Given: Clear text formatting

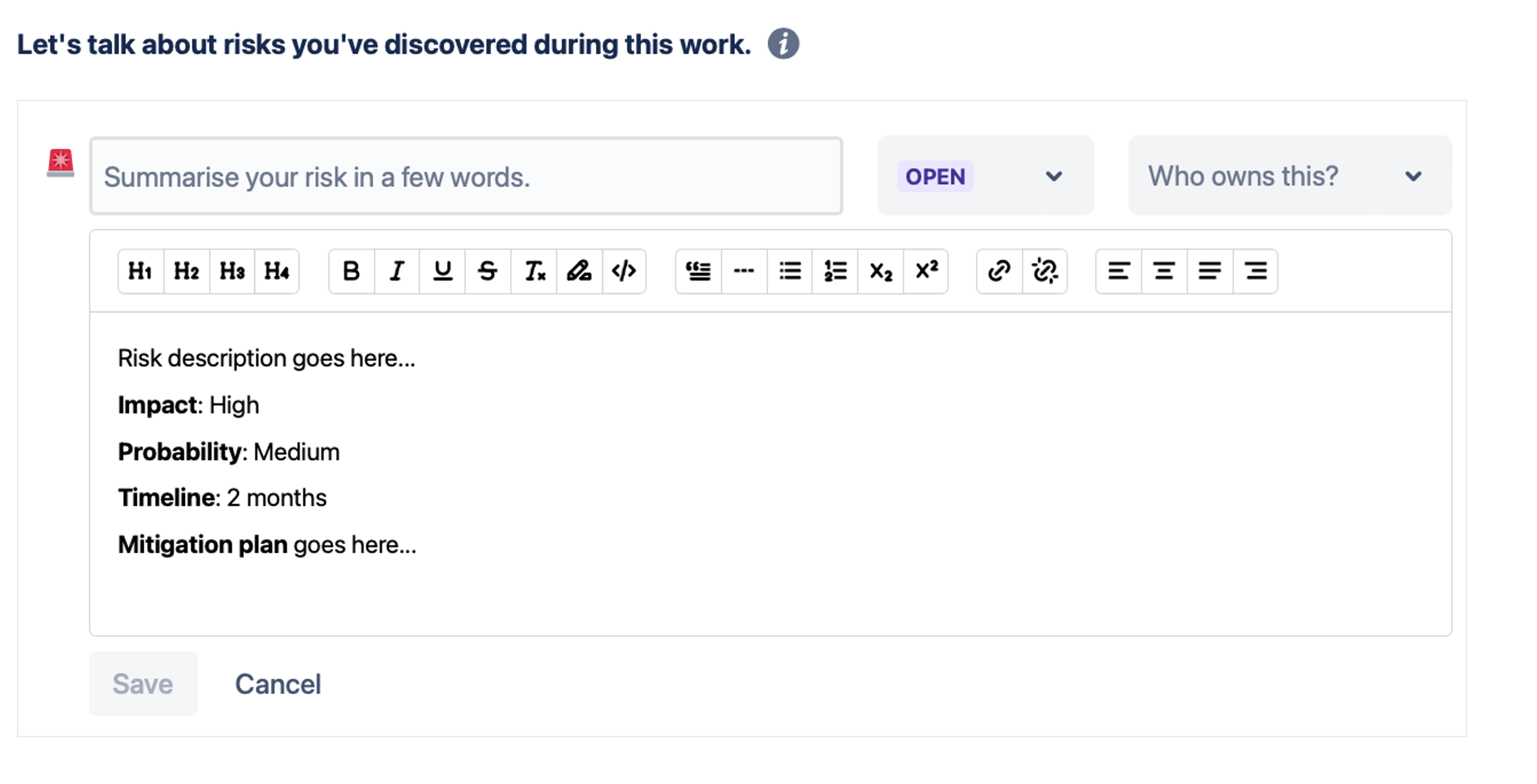Looking at the screenshot, I should pyautogui.click(x=534, y=271).
